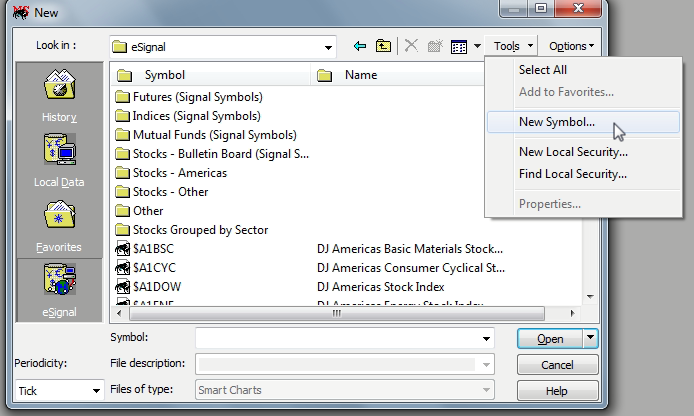The image size is (694, 416).
Task: Select the $A1CYC security icon
Action: coord(122,268)
